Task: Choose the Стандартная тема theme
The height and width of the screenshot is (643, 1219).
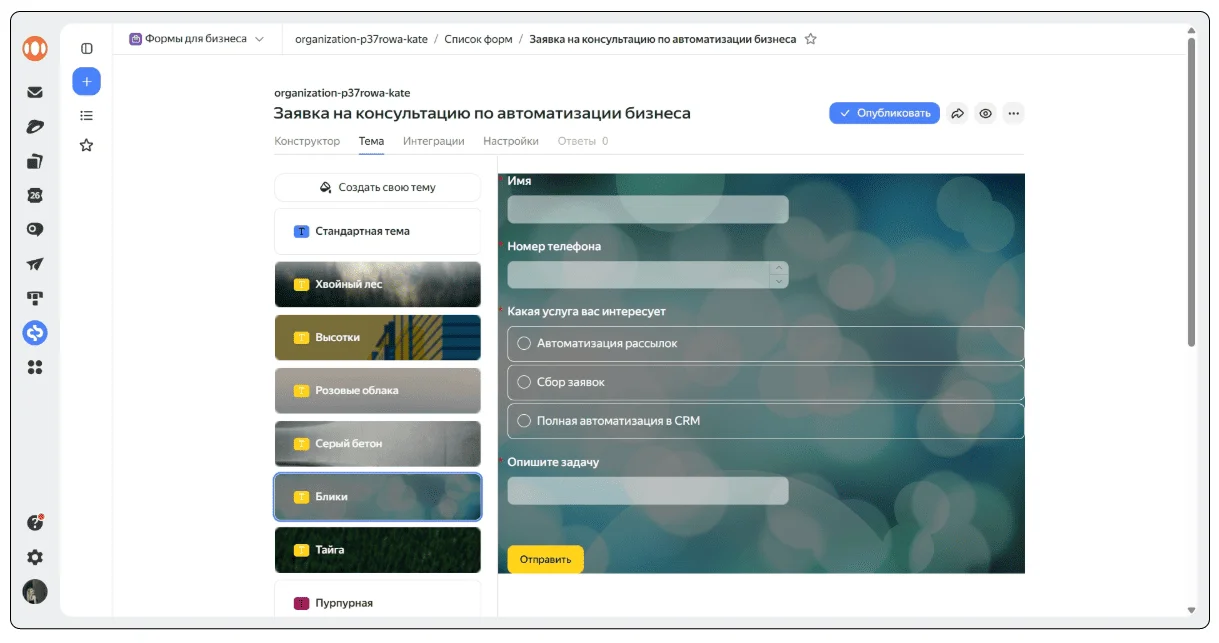Action: [378, 231]
